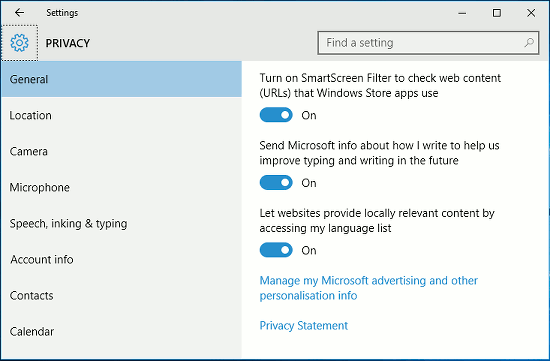Click the search magnifier icon
The image size is (550, 361).
pos(529,43)
